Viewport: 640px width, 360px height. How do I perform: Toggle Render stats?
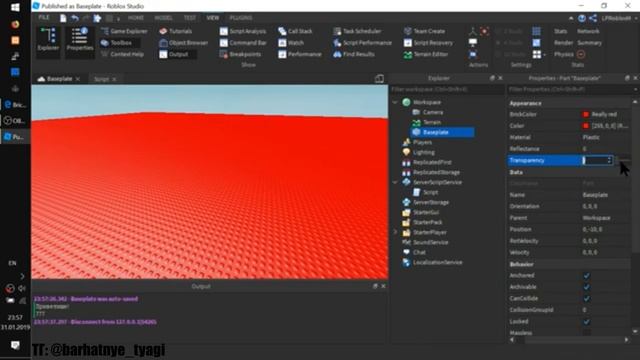click(563, 43)
